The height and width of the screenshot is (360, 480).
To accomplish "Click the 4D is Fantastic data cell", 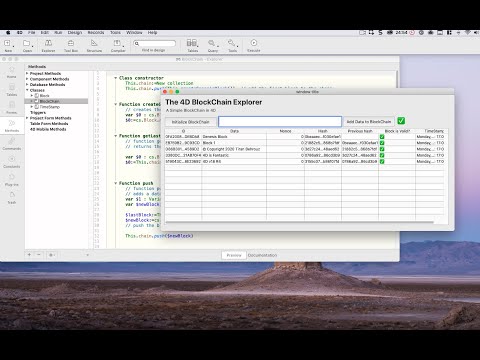I will click(x=234, y=155).
